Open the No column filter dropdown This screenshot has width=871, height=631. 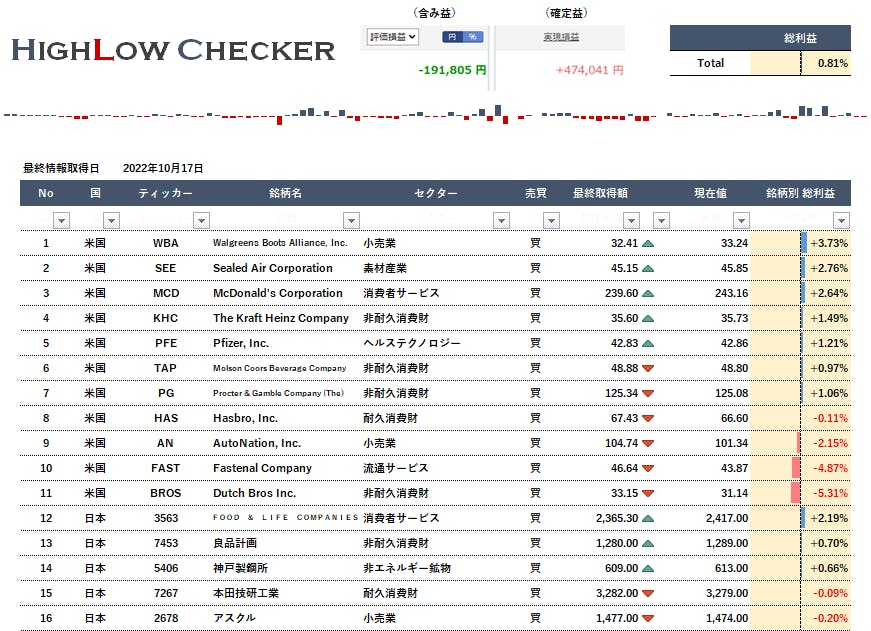[x=61, y=220]
